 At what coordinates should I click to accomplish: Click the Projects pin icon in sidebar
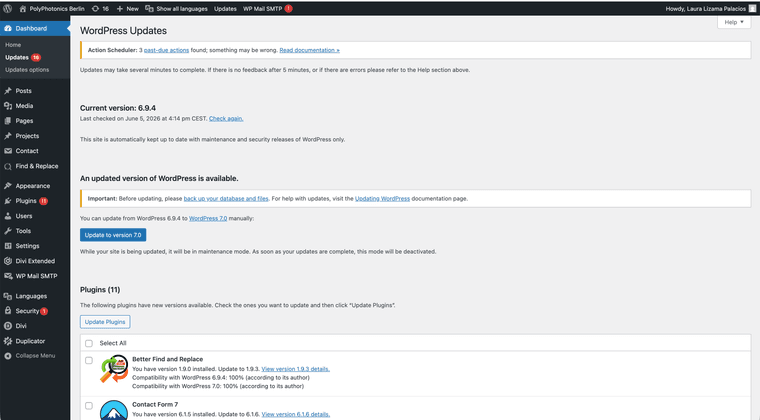point(8,136)
